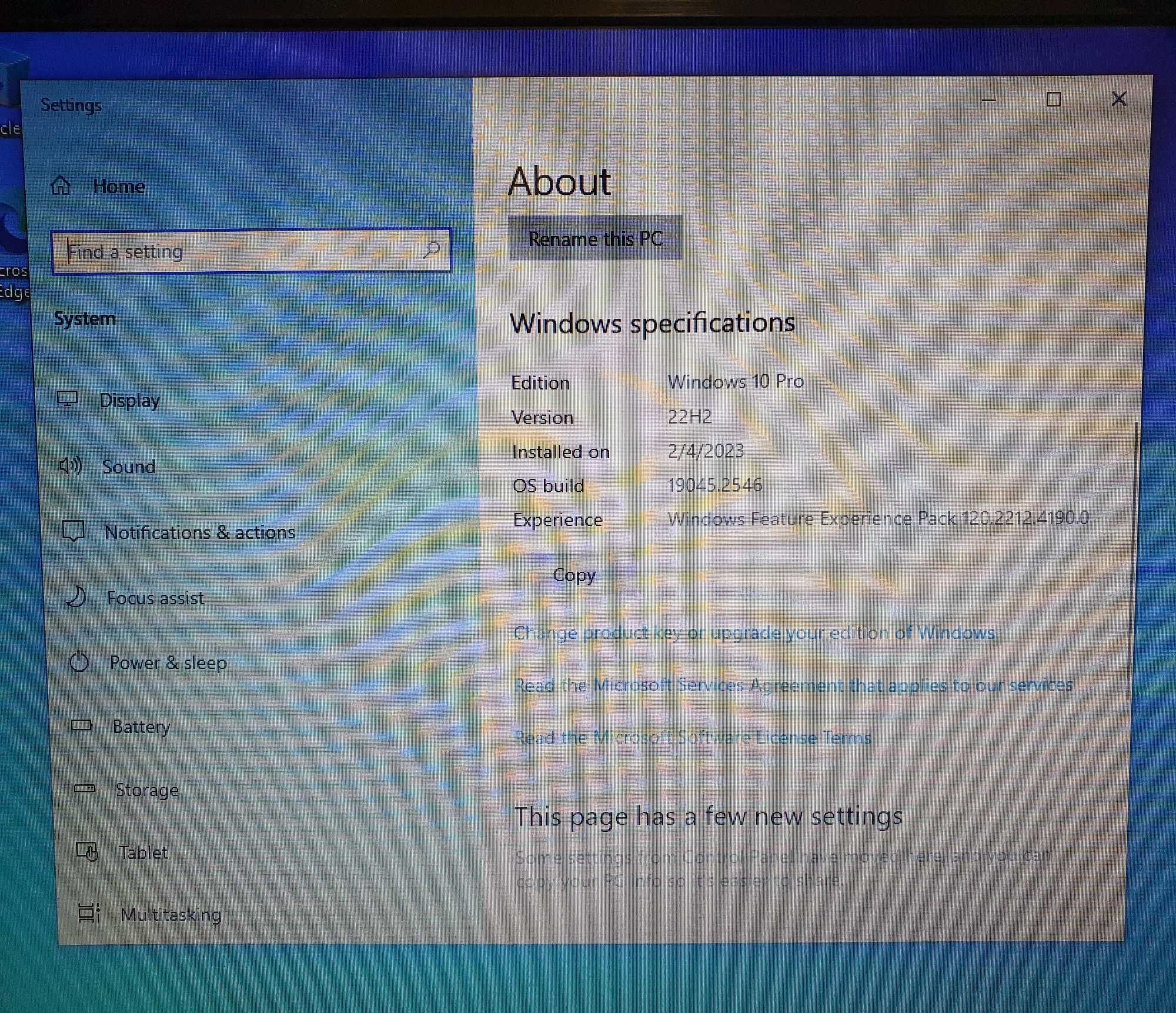Maximize the Settings window
Viewport: 1176px width, 1013px height.
pyautogui.click(x=1054, y=99)
